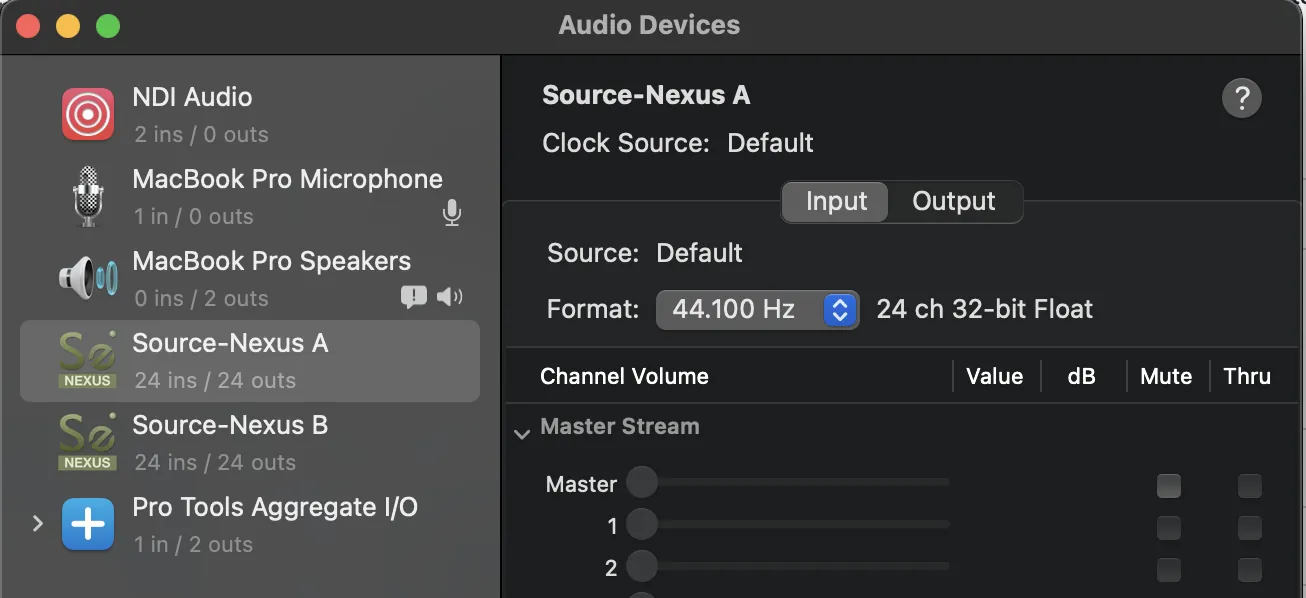Click the MacBook Pro Microphone icon
1306x598 pixels.
tap(88, 196)
